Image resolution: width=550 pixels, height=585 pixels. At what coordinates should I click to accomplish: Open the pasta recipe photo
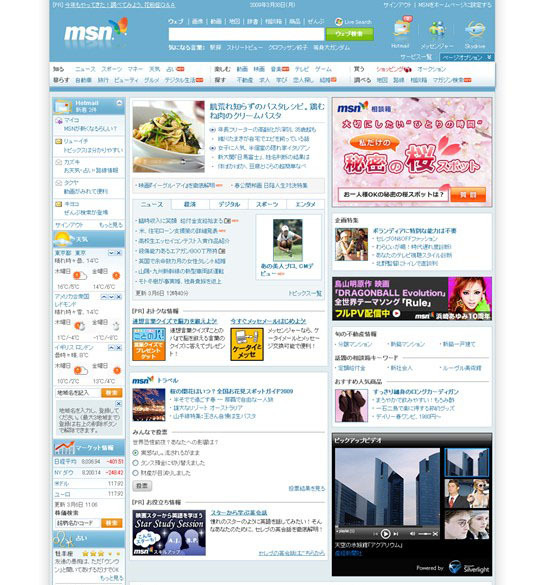[169, 137]
